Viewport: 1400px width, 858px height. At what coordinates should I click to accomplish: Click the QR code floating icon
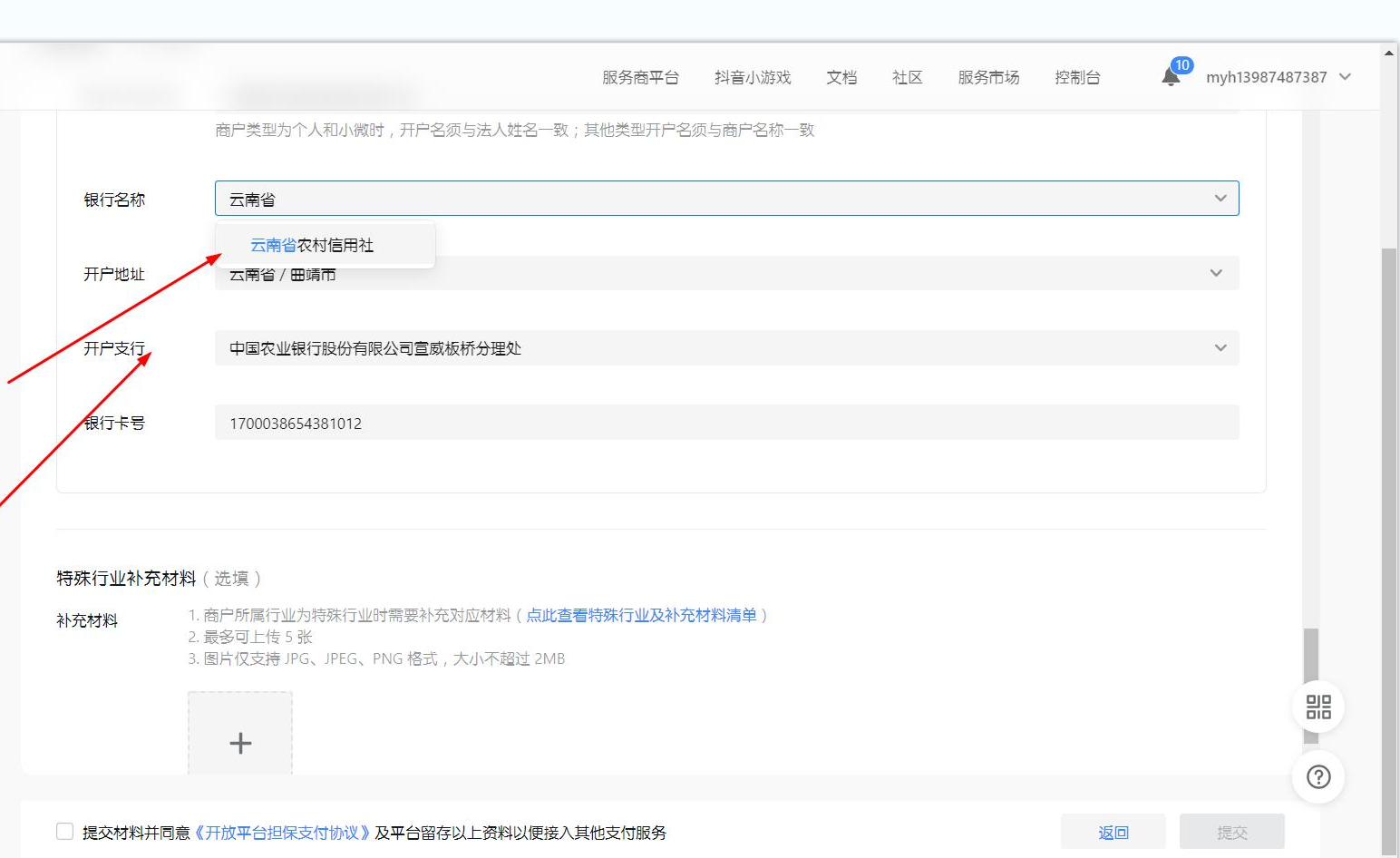point(1318,707)
